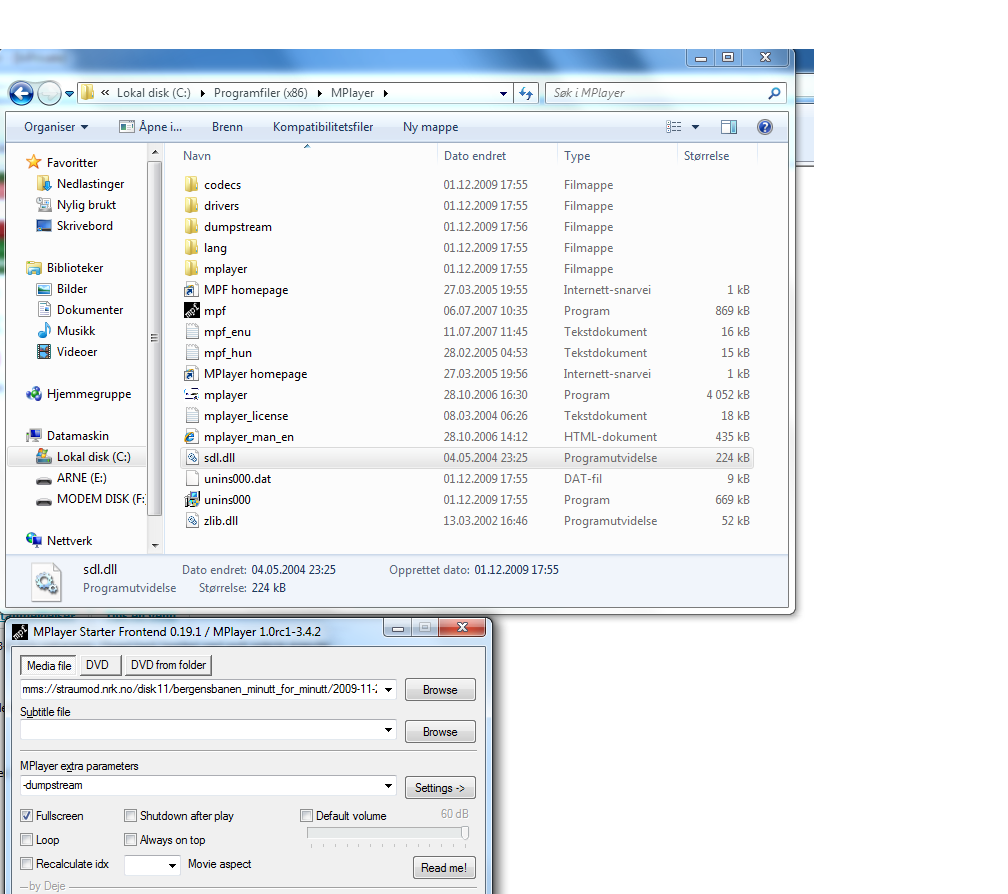Enable Default volume checkbox
Viewport: 1008px width, 894px height.
pos(307,816)
